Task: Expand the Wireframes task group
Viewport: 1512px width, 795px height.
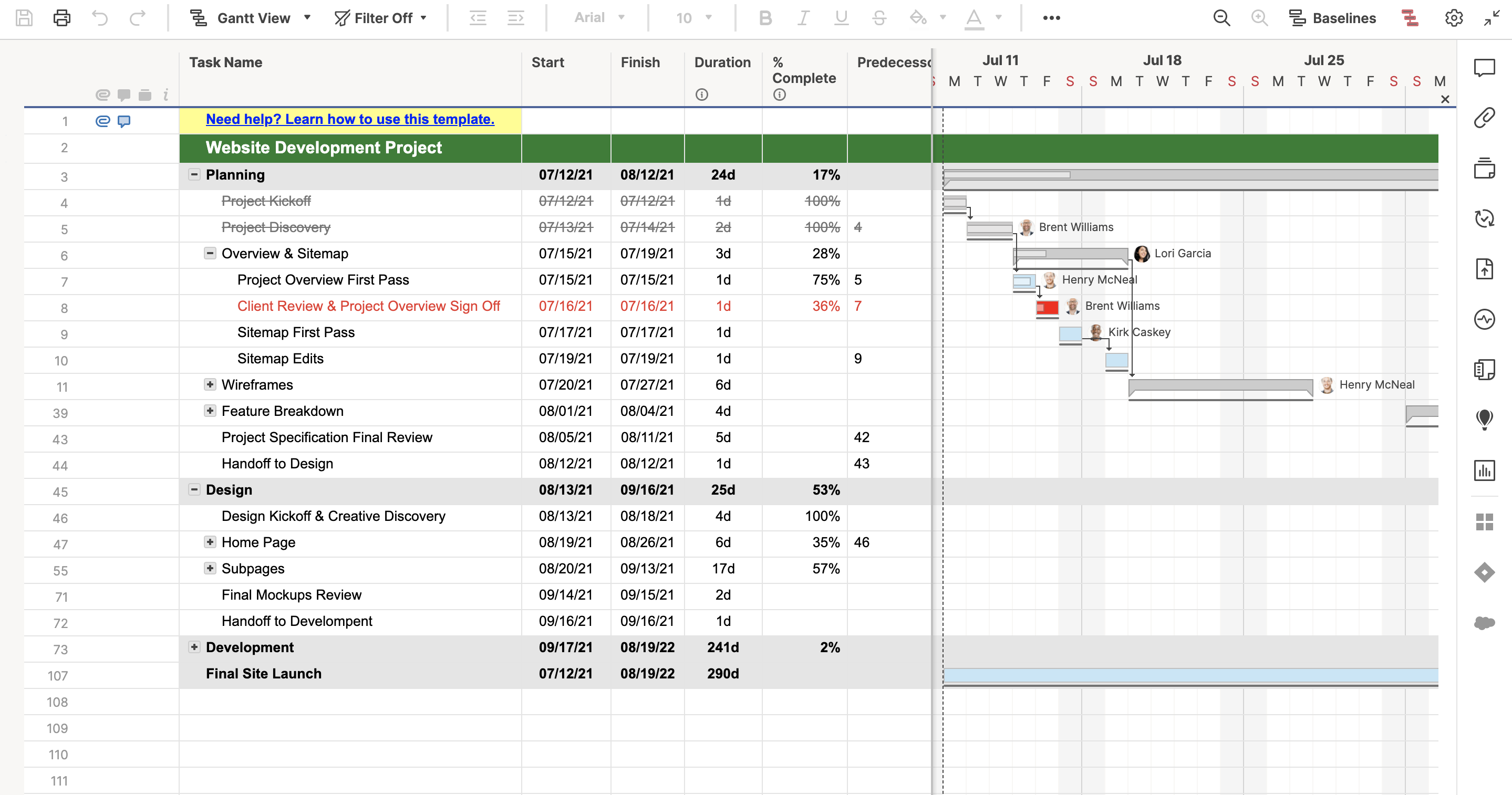Action: (210, 384)
